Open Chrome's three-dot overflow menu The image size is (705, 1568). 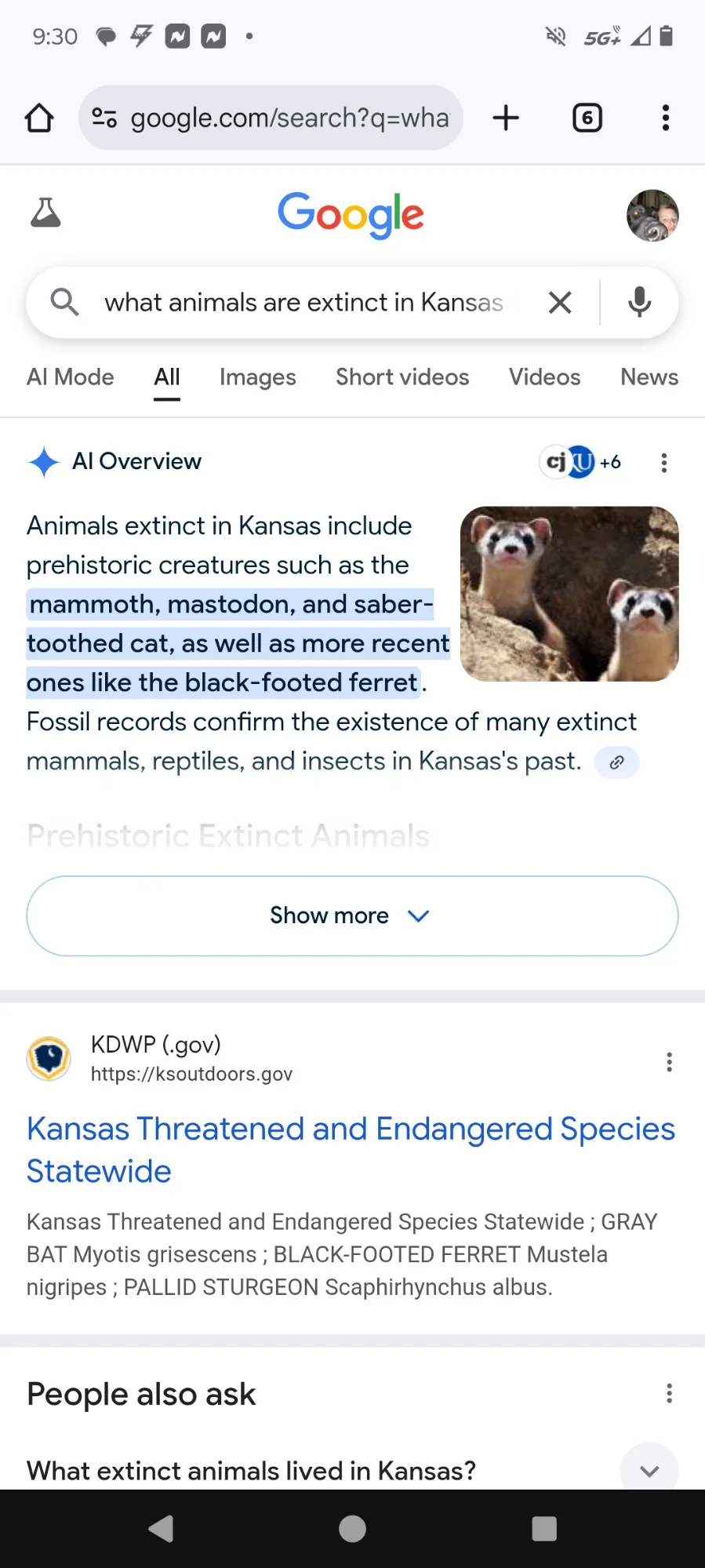click(665, 118)
